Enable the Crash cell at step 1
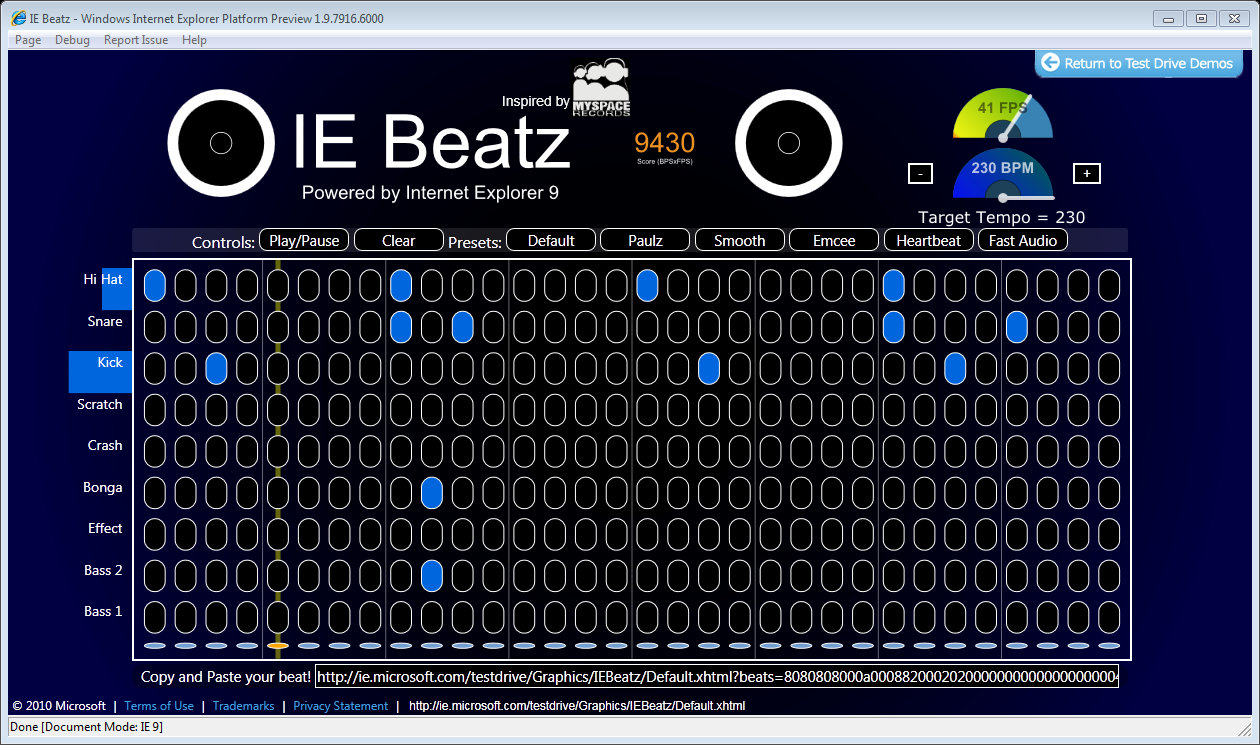Viewport: 1260px width, 745px height. click(x=155, y=451)
